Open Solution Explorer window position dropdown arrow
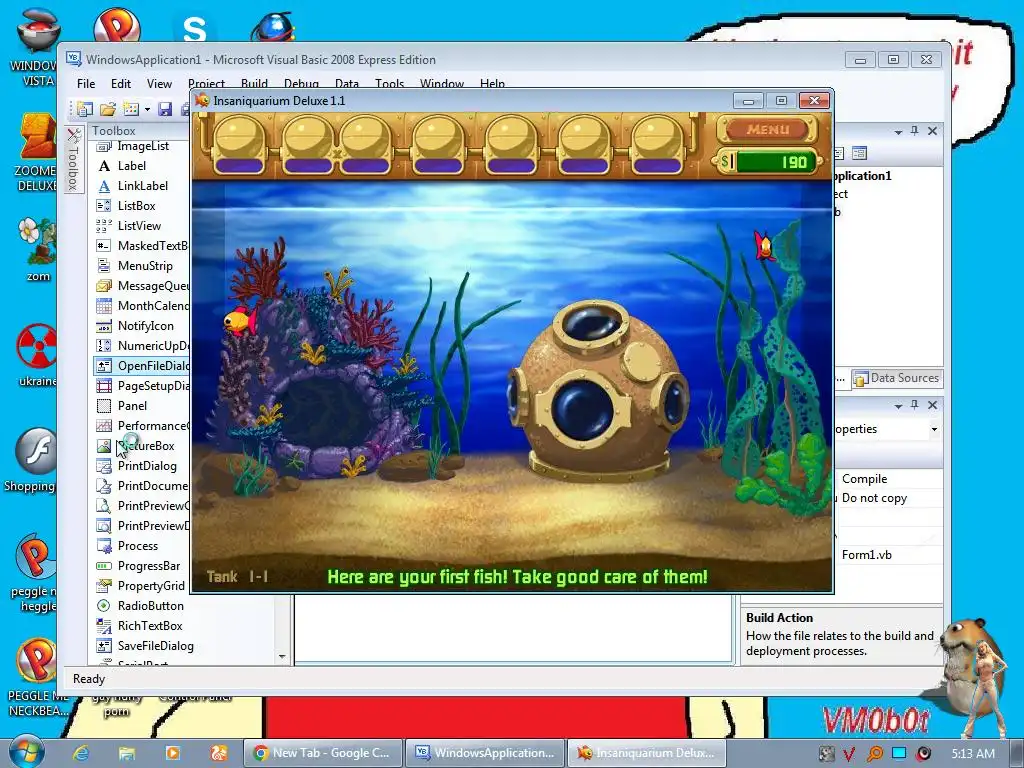The height and width of the screenshot is (768, 1024). click(x=899, y=131)
